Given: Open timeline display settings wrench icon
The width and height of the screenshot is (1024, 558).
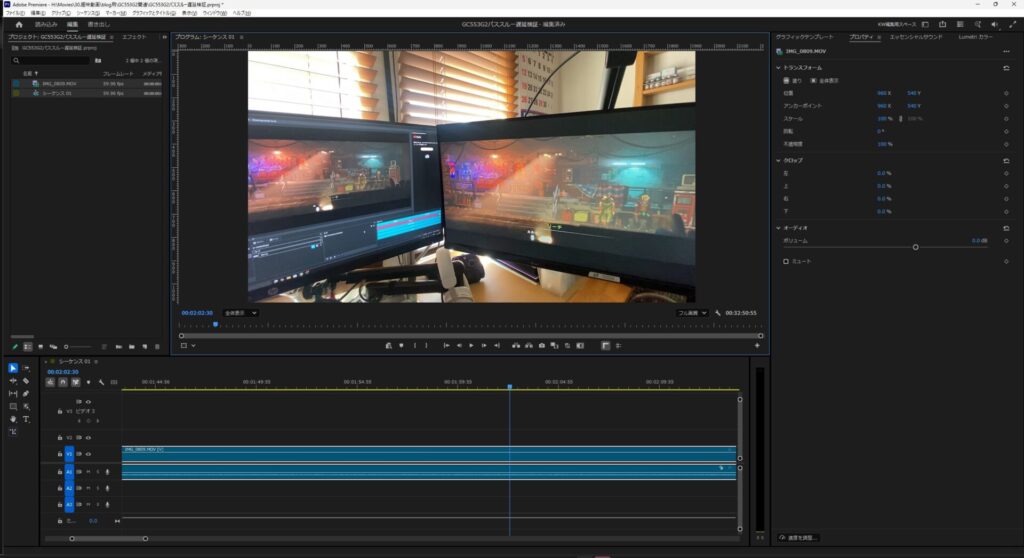Looking at the screenshot, I should click(x=101, y=382).
